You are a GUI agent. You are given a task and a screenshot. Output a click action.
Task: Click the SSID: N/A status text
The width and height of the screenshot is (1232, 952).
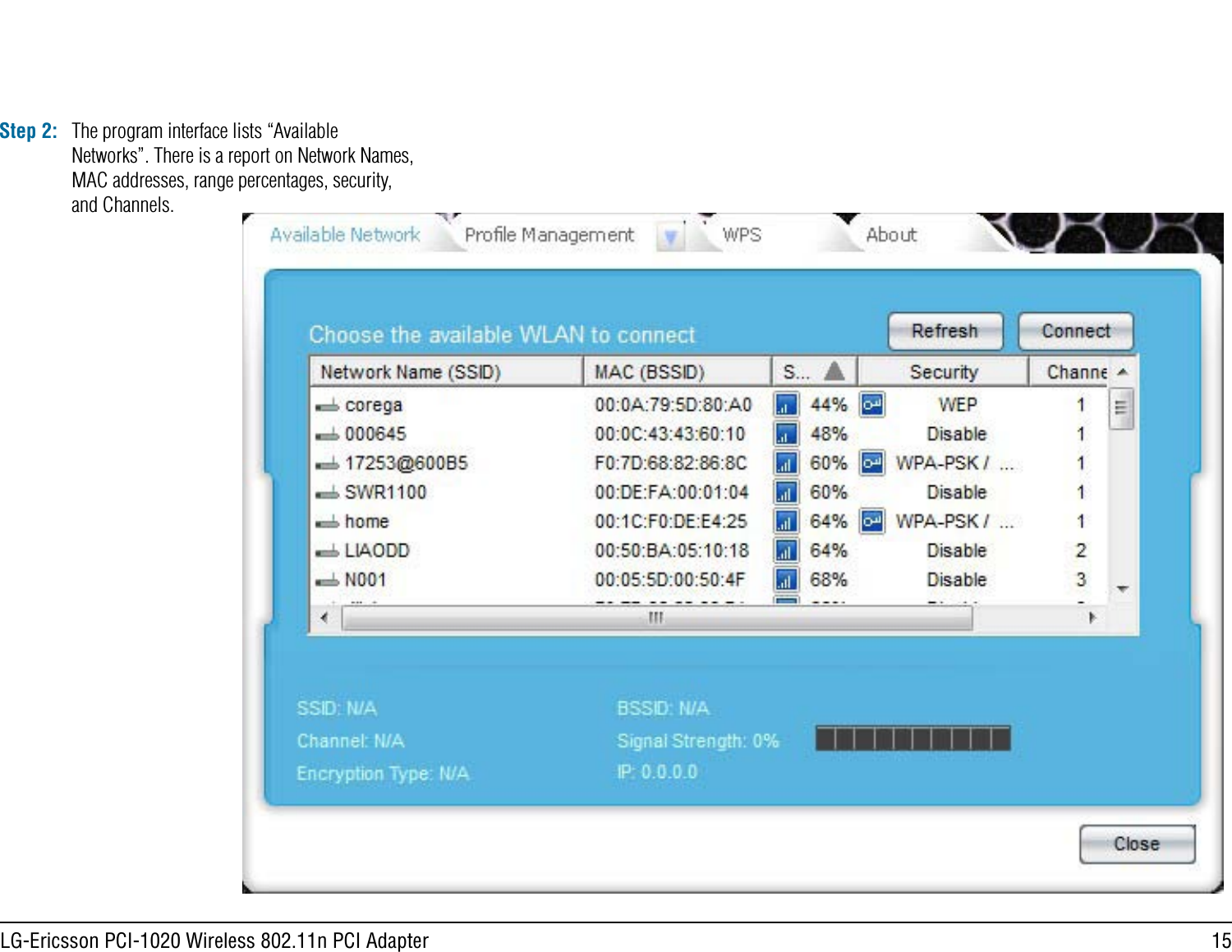(337, 708)
